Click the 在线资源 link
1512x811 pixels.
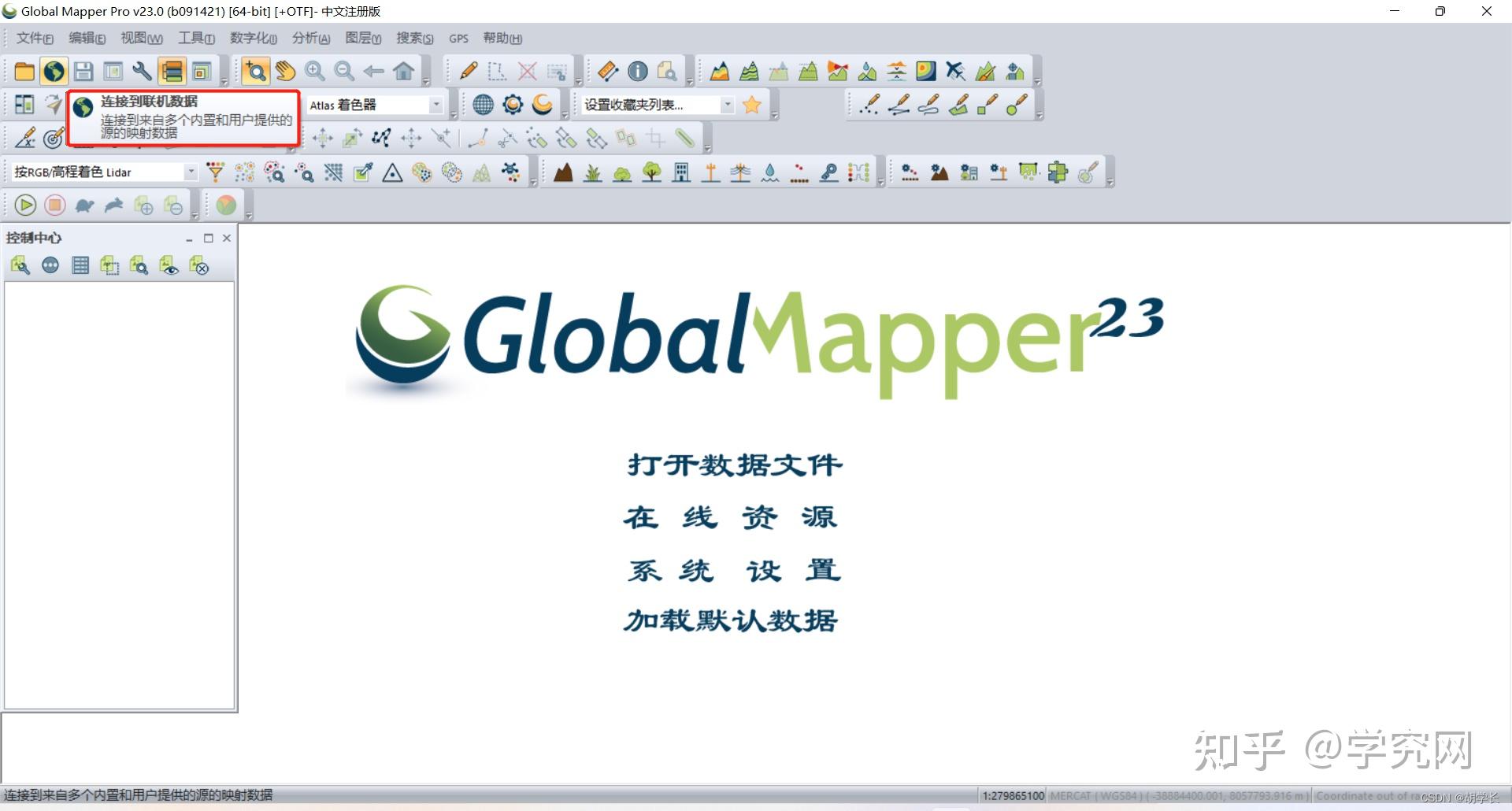[x=731, y=517]
